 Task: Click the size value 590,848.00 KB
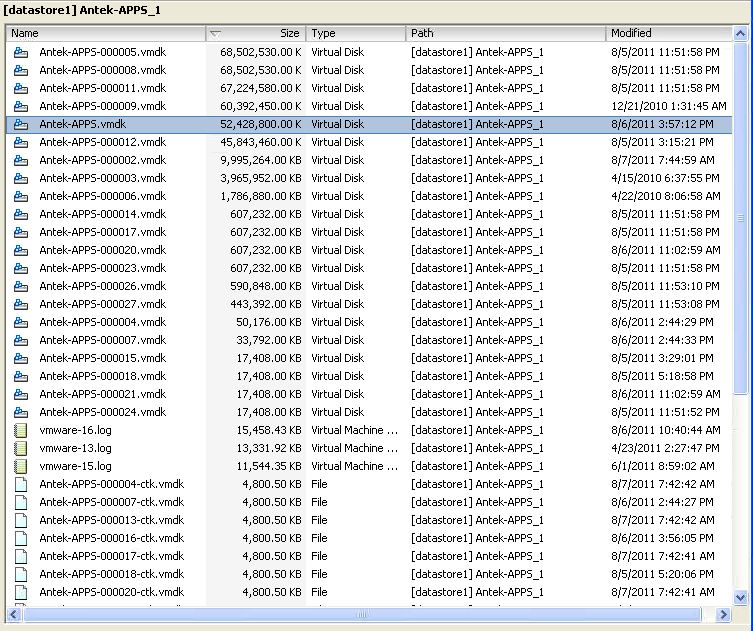(x=266, y=286)
